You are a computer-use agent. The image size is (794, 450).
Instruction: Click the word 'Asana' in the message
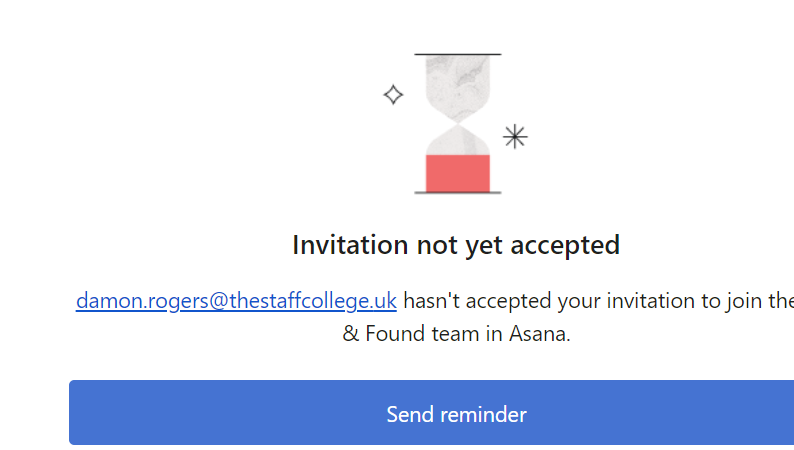click(x=537, y=334)
